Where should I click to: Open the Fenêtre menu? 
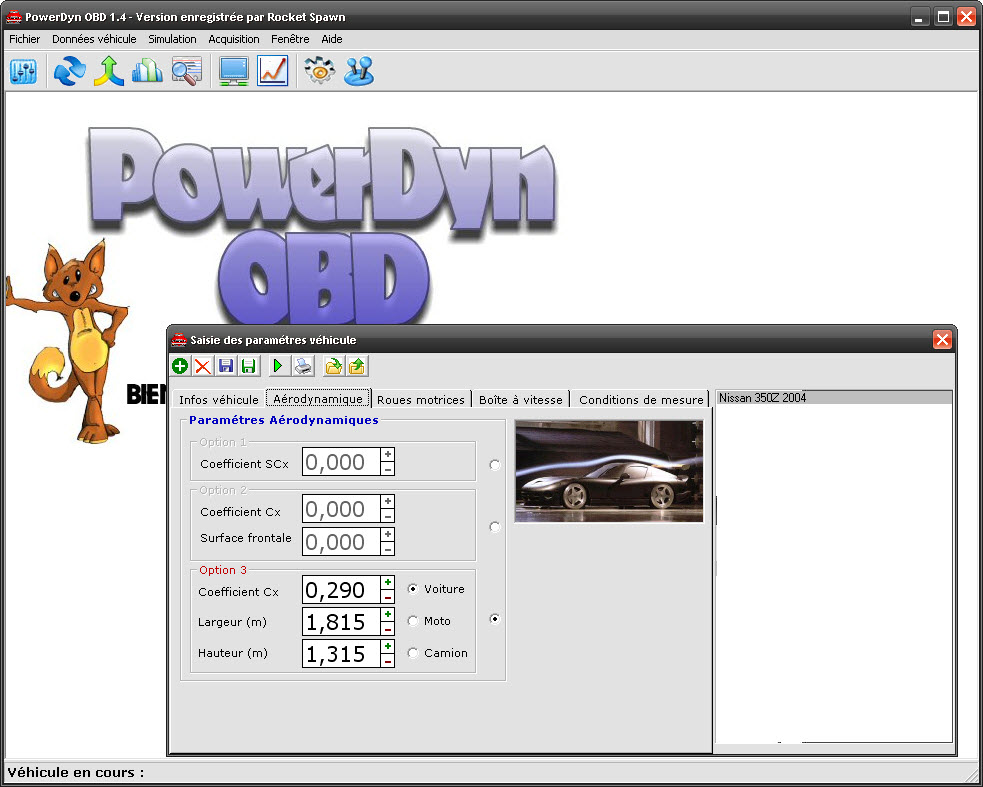click(290, 39)
